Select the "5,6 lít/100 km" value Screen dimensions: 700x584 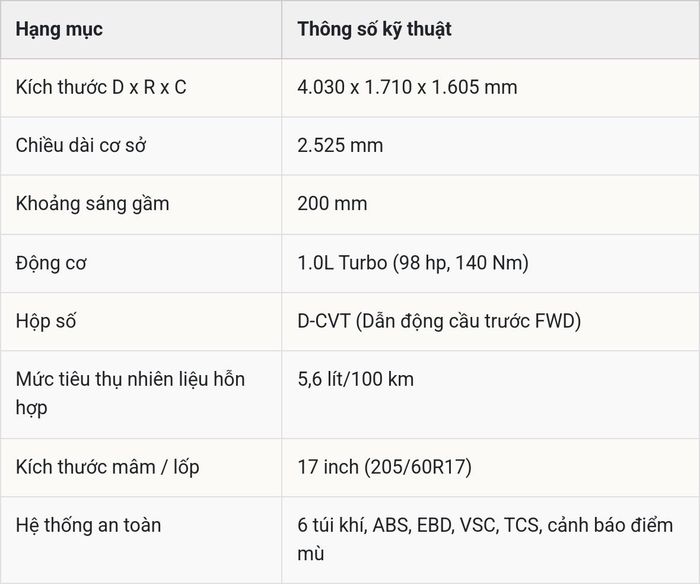355,380
